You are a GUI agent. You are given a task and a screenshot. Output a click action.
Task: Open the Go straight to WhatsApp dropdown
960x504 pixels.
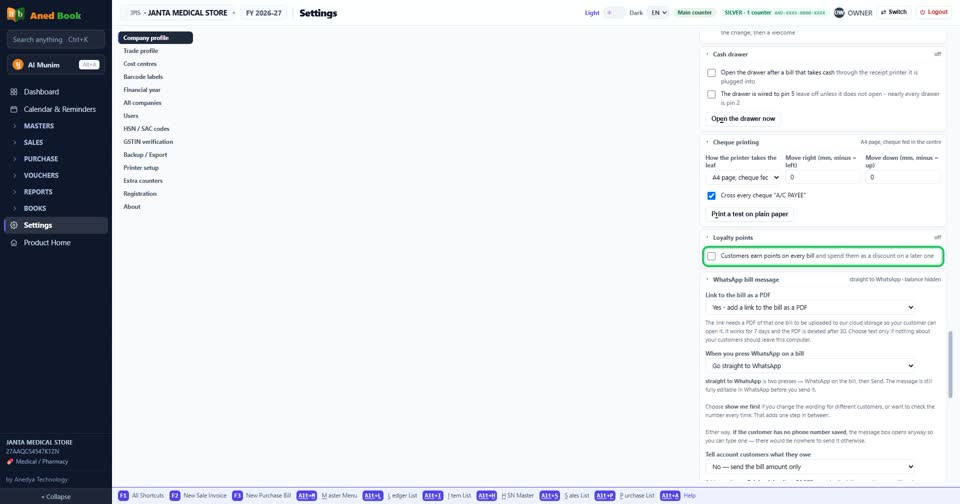[x=810, y=366]
